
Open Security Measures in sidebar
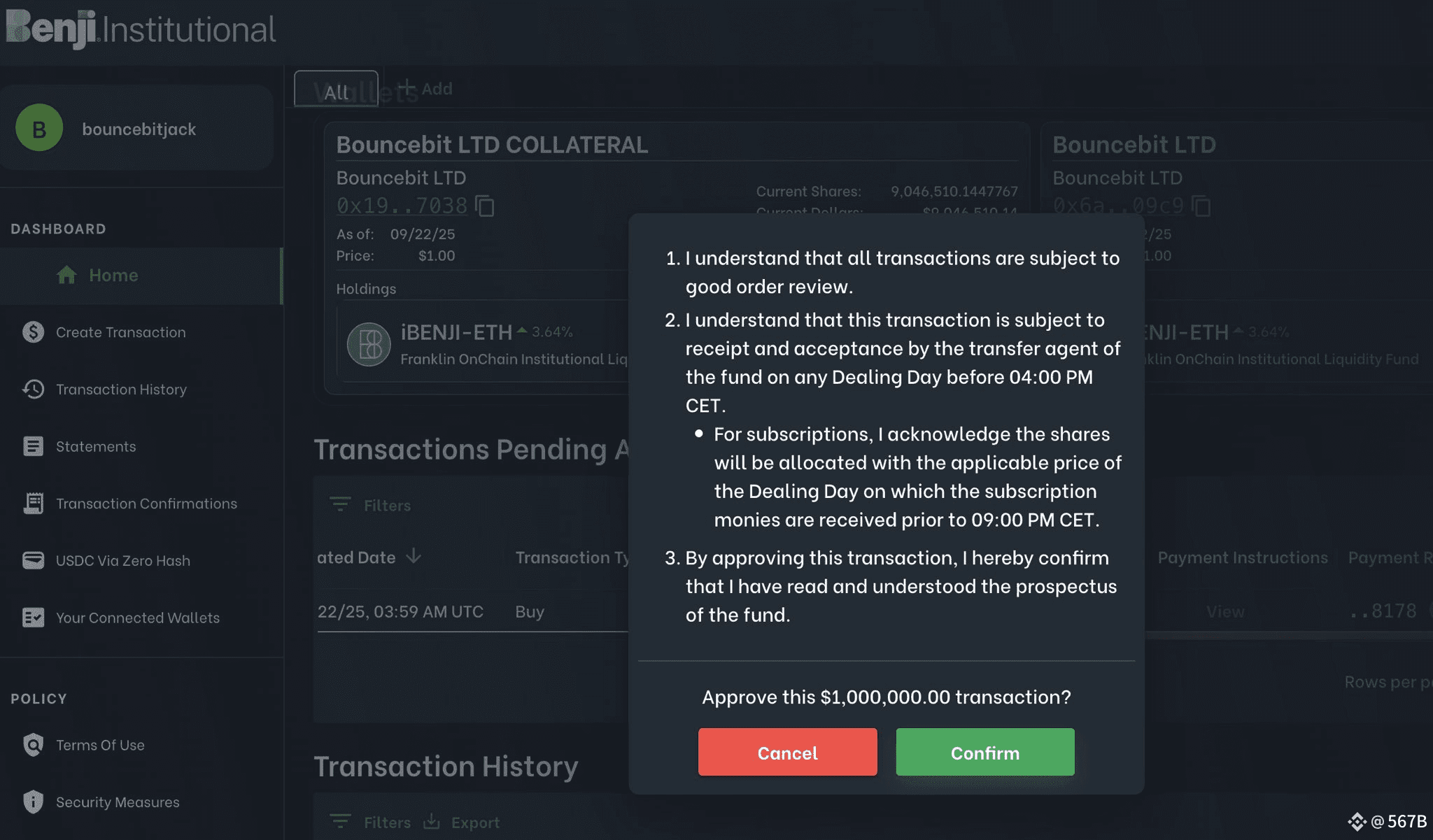click(x=117, y=802)
